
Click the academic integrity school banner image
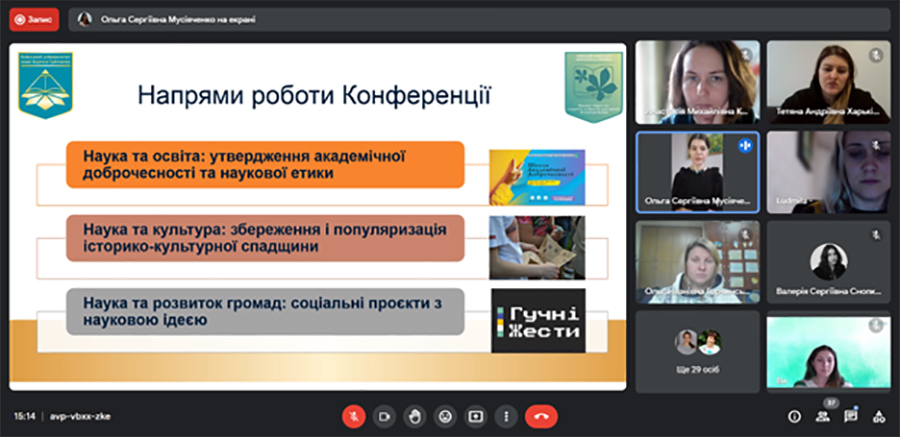click(x=537, y=177)
